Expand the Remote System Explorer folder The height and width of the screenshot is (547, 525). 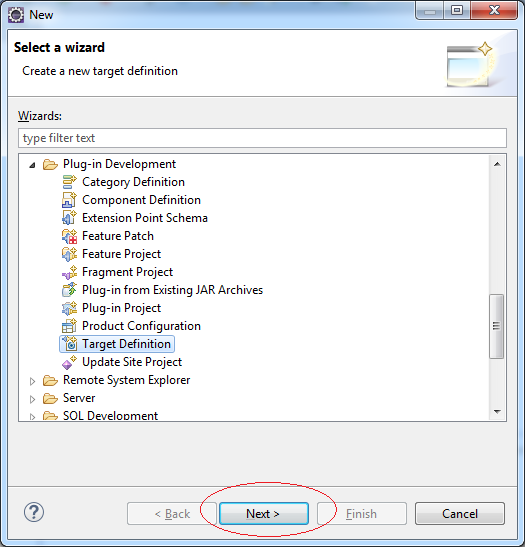[x=32, y=381]
